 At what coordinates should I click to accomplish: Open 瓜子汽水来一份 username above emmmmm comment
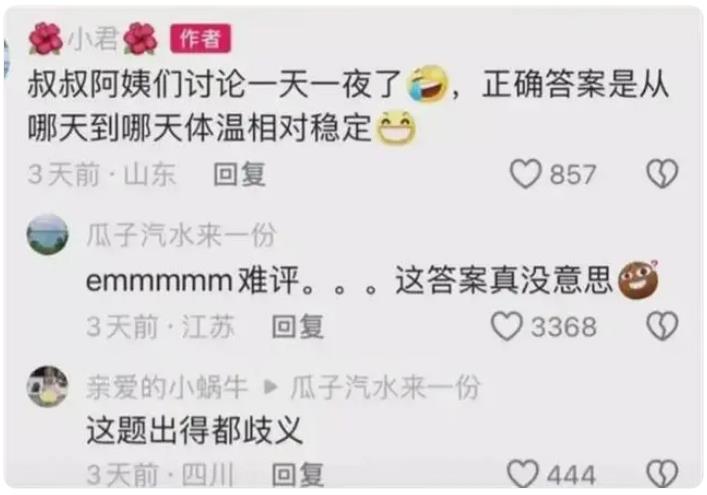click(181, 235)
